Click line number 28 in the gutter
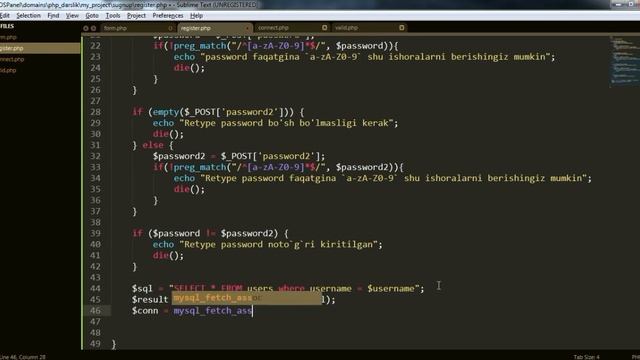Image resolution: width=640 pixels, height=360 pixels. 96,112
